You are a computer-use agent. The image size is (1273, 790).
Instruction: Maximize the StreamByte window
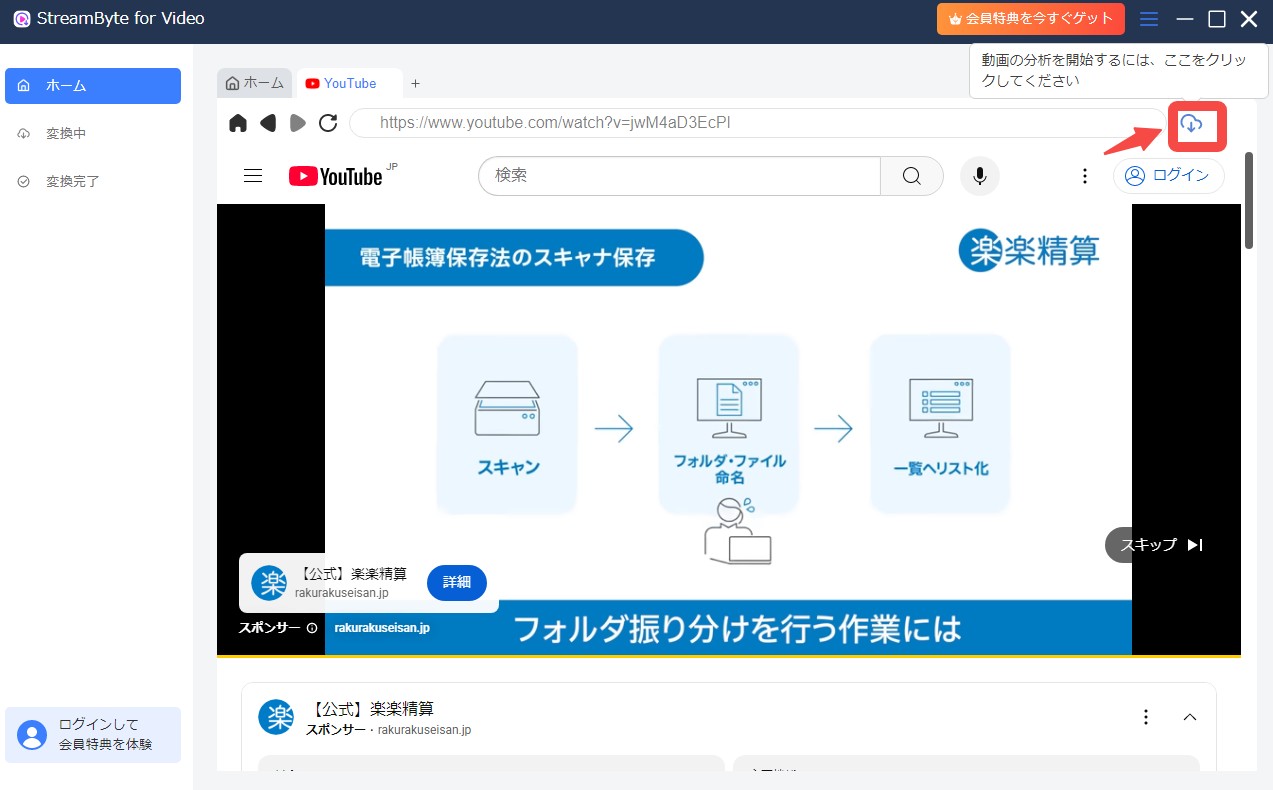1217,19
